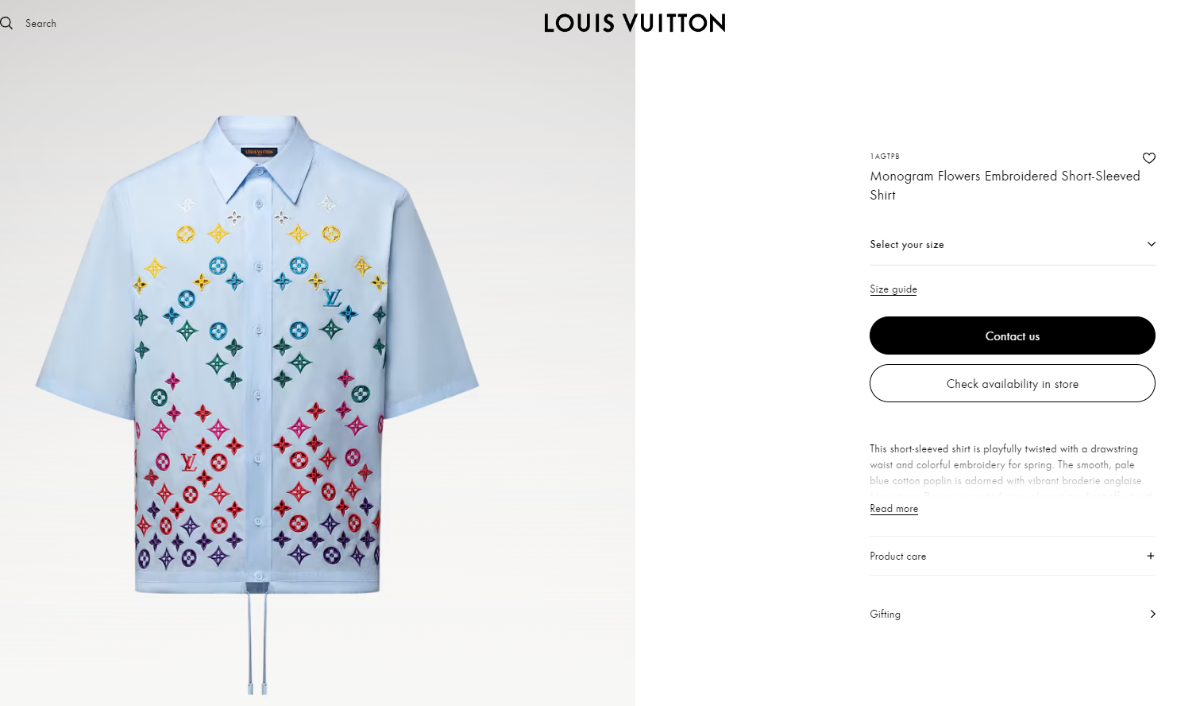The height and width of the screenshot is (706, 1200).
Task: Check availability in store
Action: point(1012,384)
